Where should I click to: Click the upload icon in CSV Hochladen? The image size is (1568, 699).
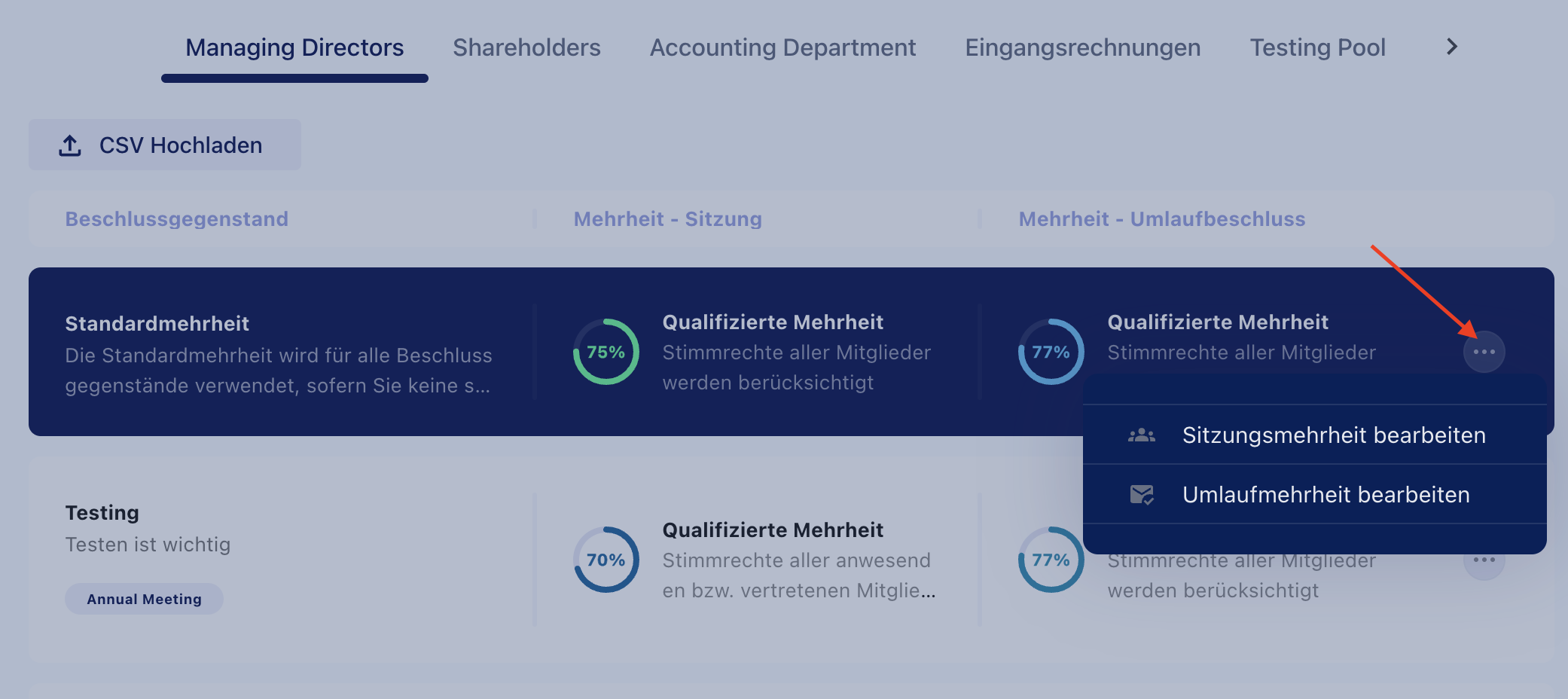click(x=70, y=145)
